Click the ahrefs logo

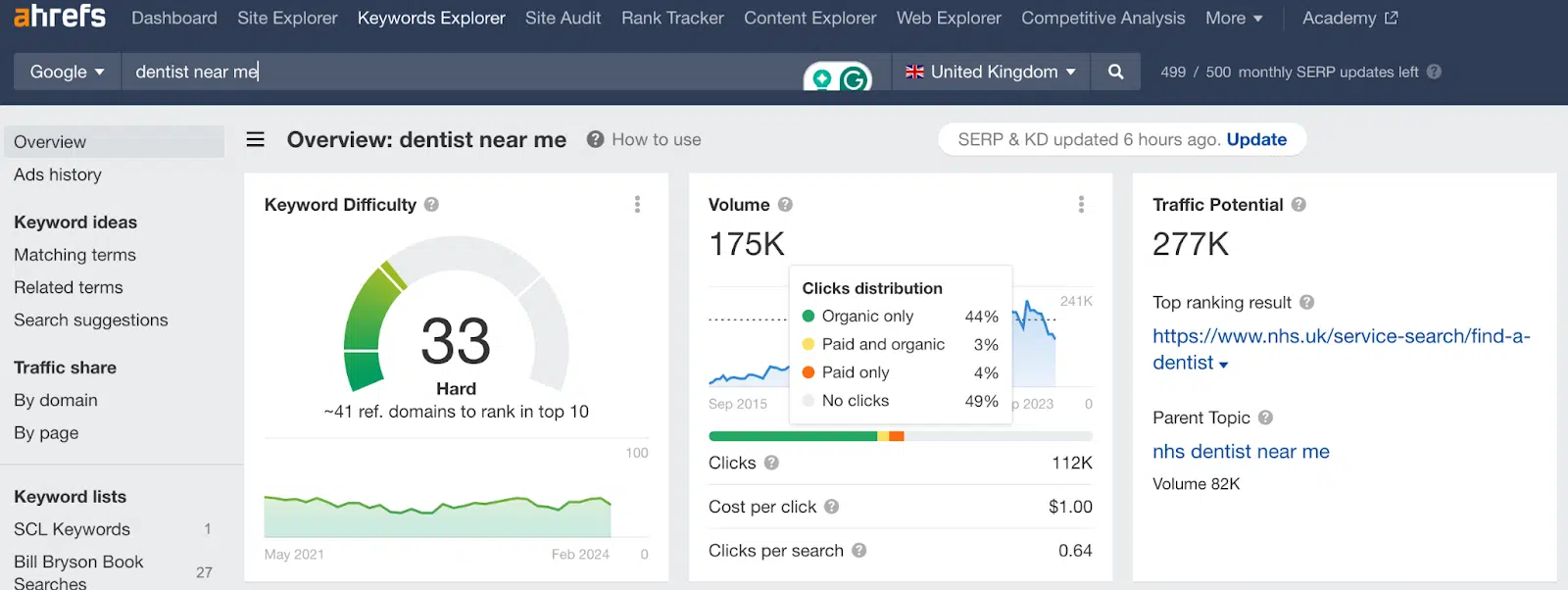[60, 17]
